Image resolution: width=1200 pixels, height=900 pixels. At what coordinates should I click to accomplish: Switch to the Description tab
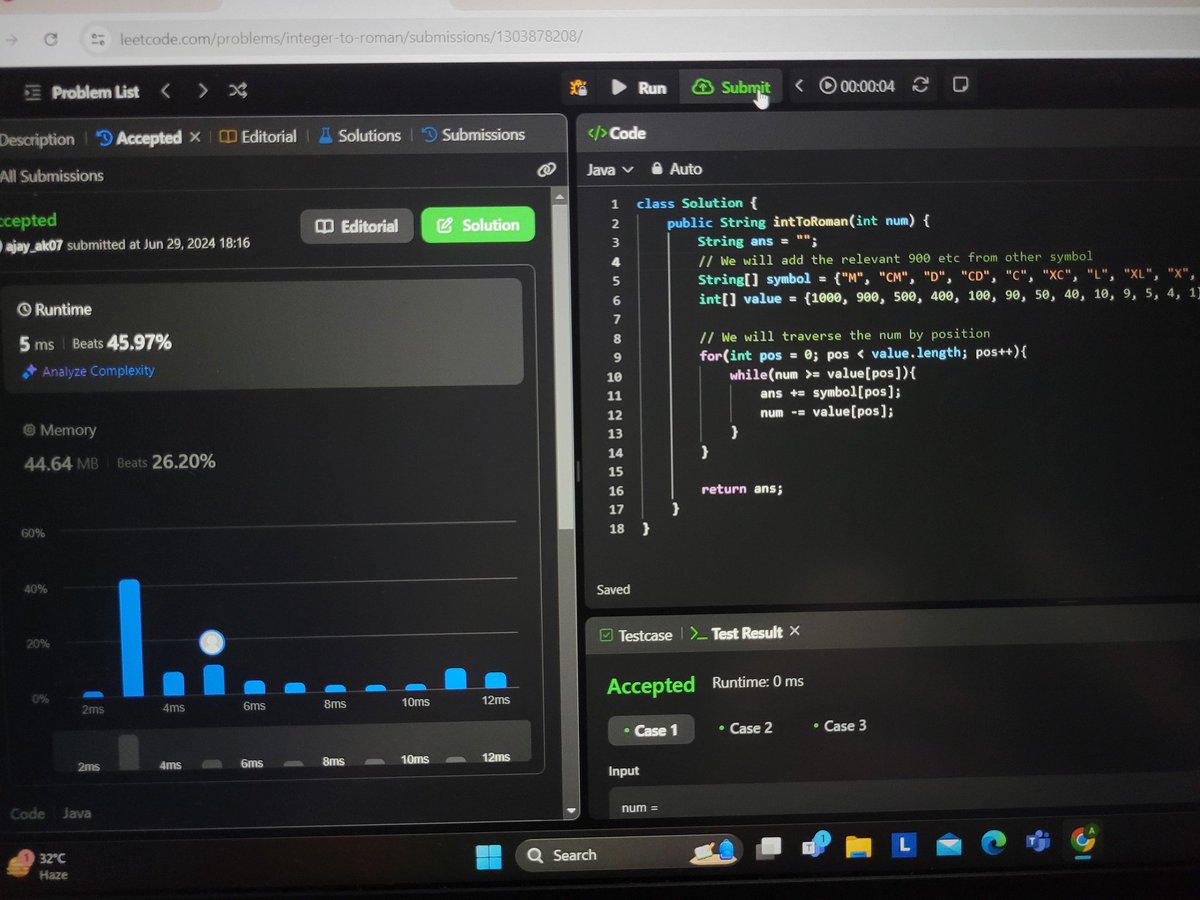pos(37,139)
